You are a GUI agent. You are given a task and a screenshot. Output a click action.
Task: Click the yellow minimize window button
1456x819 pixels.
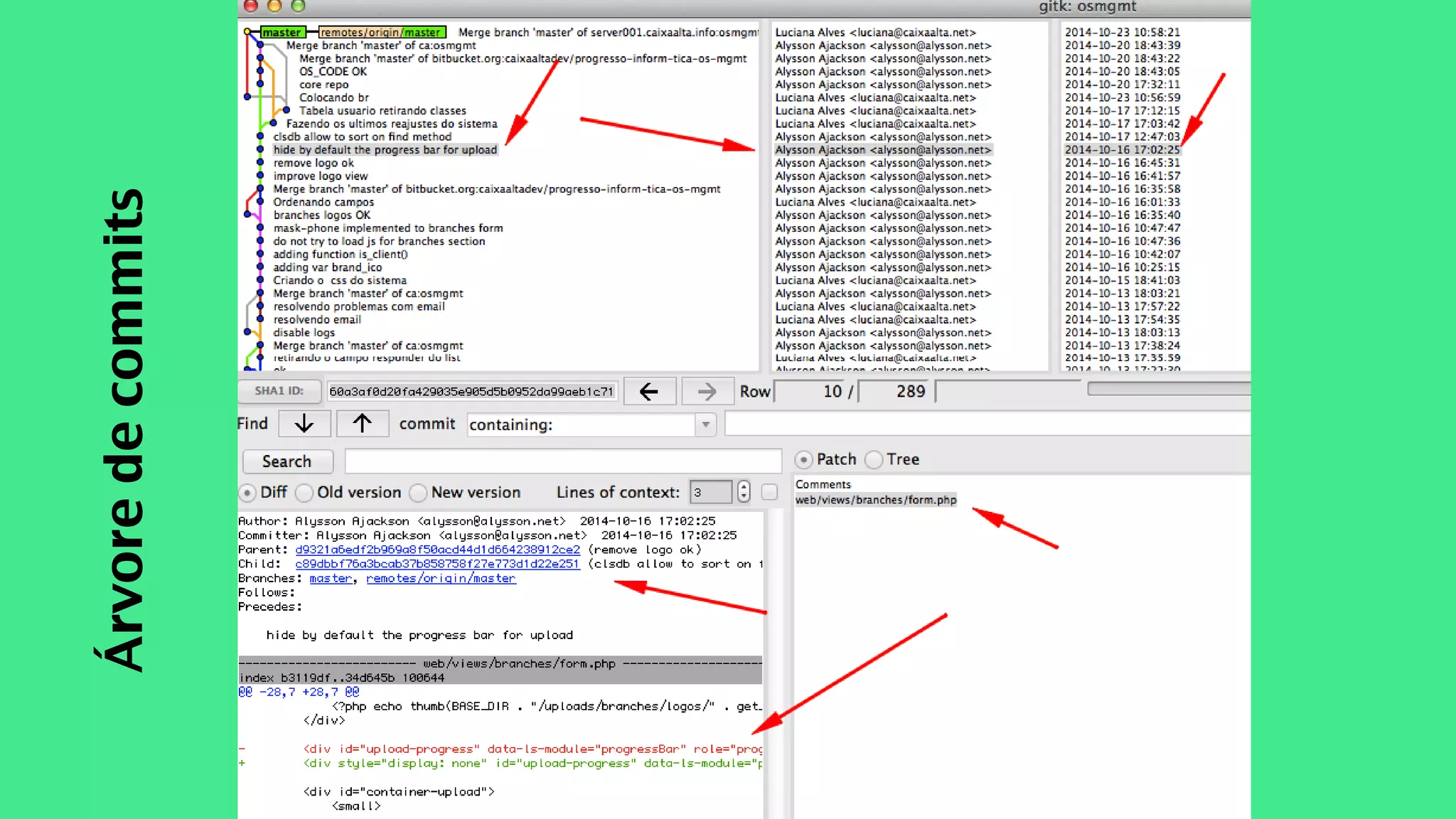[x=274, y=6]
